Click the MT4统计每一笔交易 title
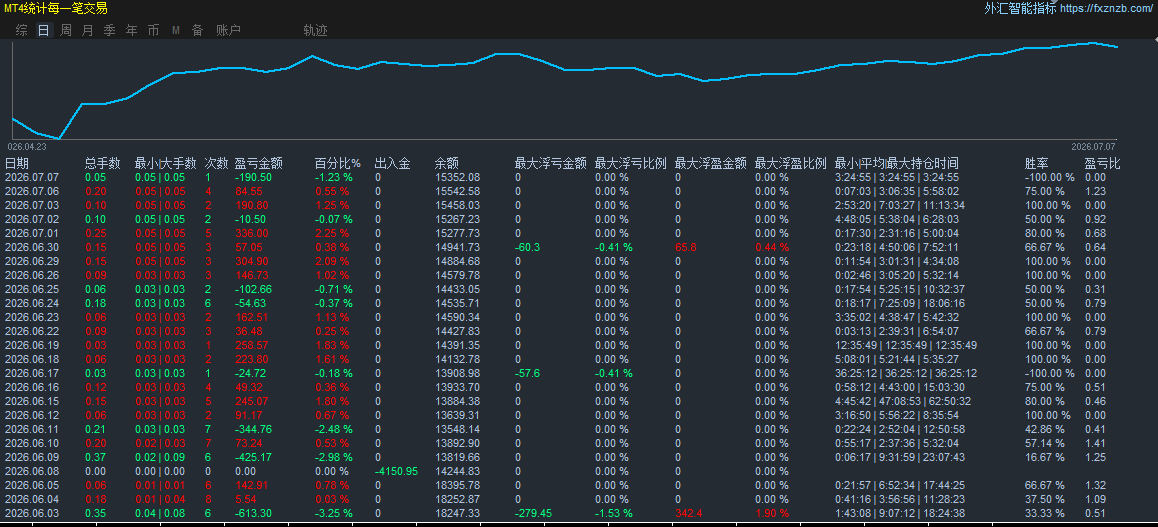This screenshot has height=527, width=1158. click(x=55, y=9)
